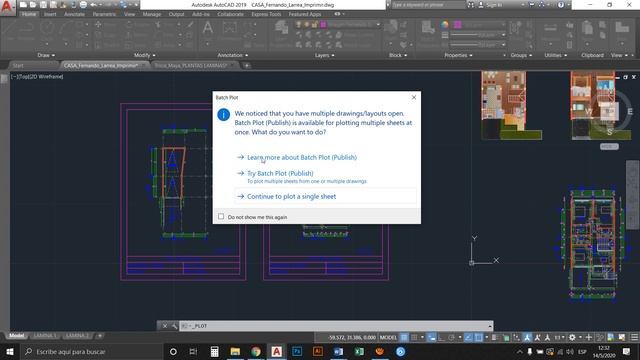
Task: Open Word from the taskbar
Action: click(x=338, y=351)
